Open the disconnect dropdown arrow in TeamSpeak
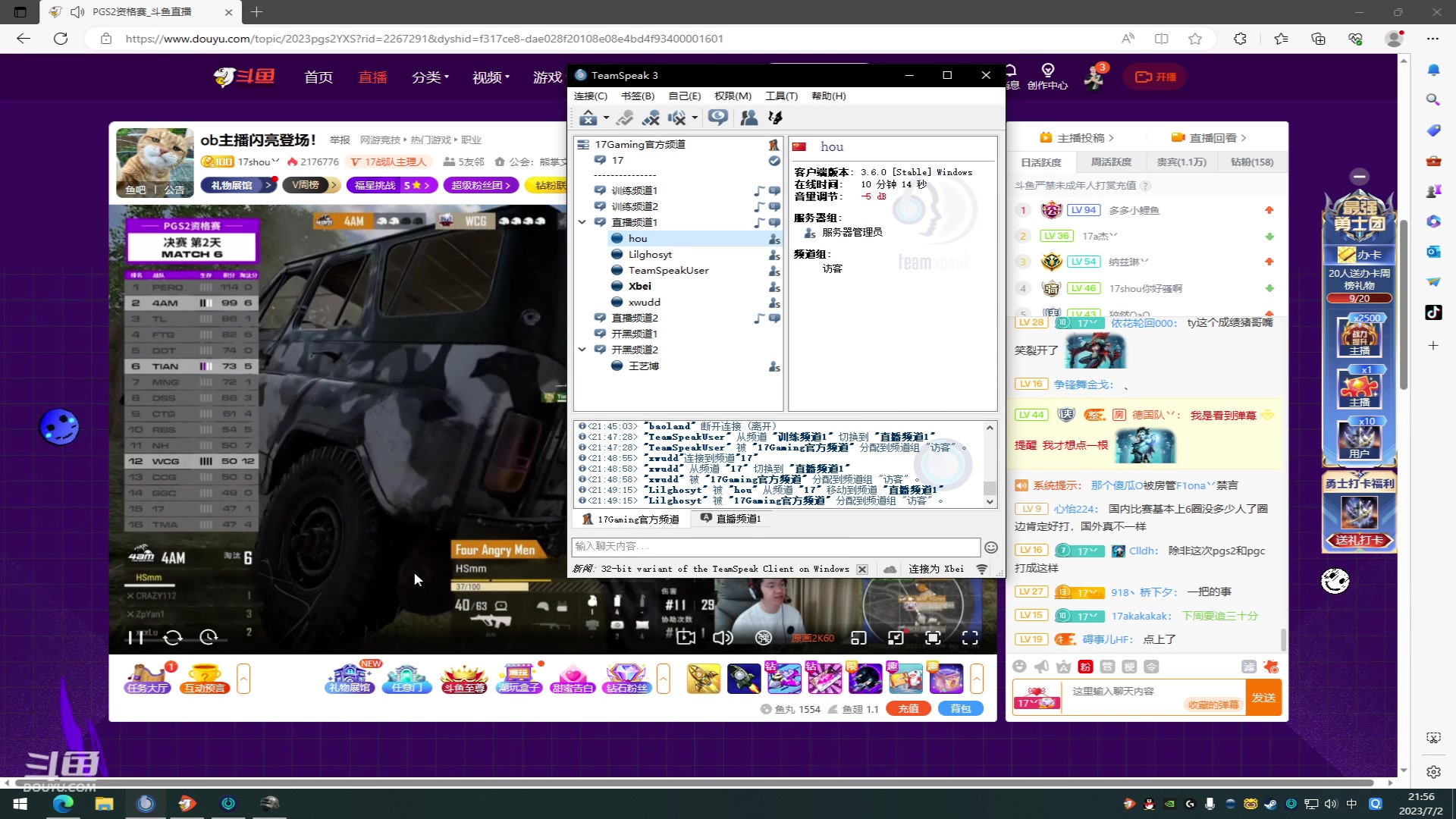Image resolution: width=1456 pixels, height=819 pixels. click(x=607, y=119)
